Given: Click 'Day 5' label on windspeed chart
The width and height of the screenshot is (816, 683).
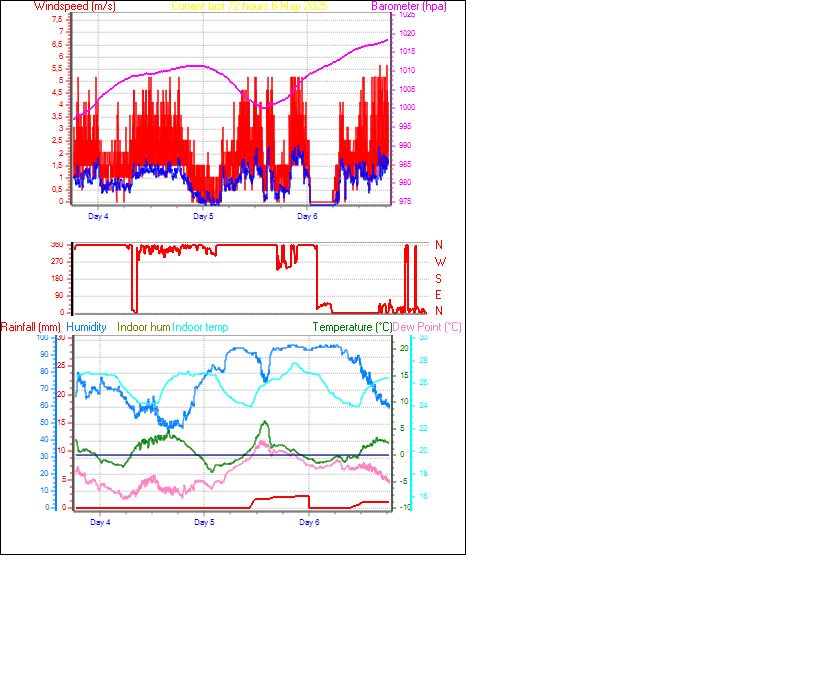Looking at the screenshot, I should [x=203, y=216].
